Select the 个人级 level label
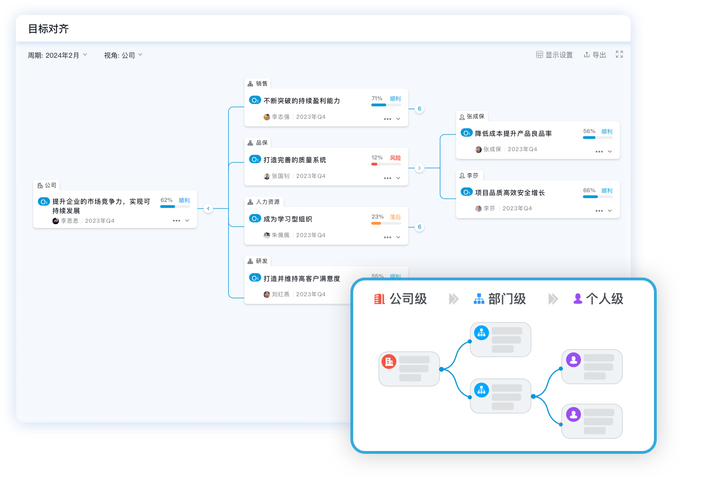The width and height of the screenshot is (702, 500). click(604, 299)
